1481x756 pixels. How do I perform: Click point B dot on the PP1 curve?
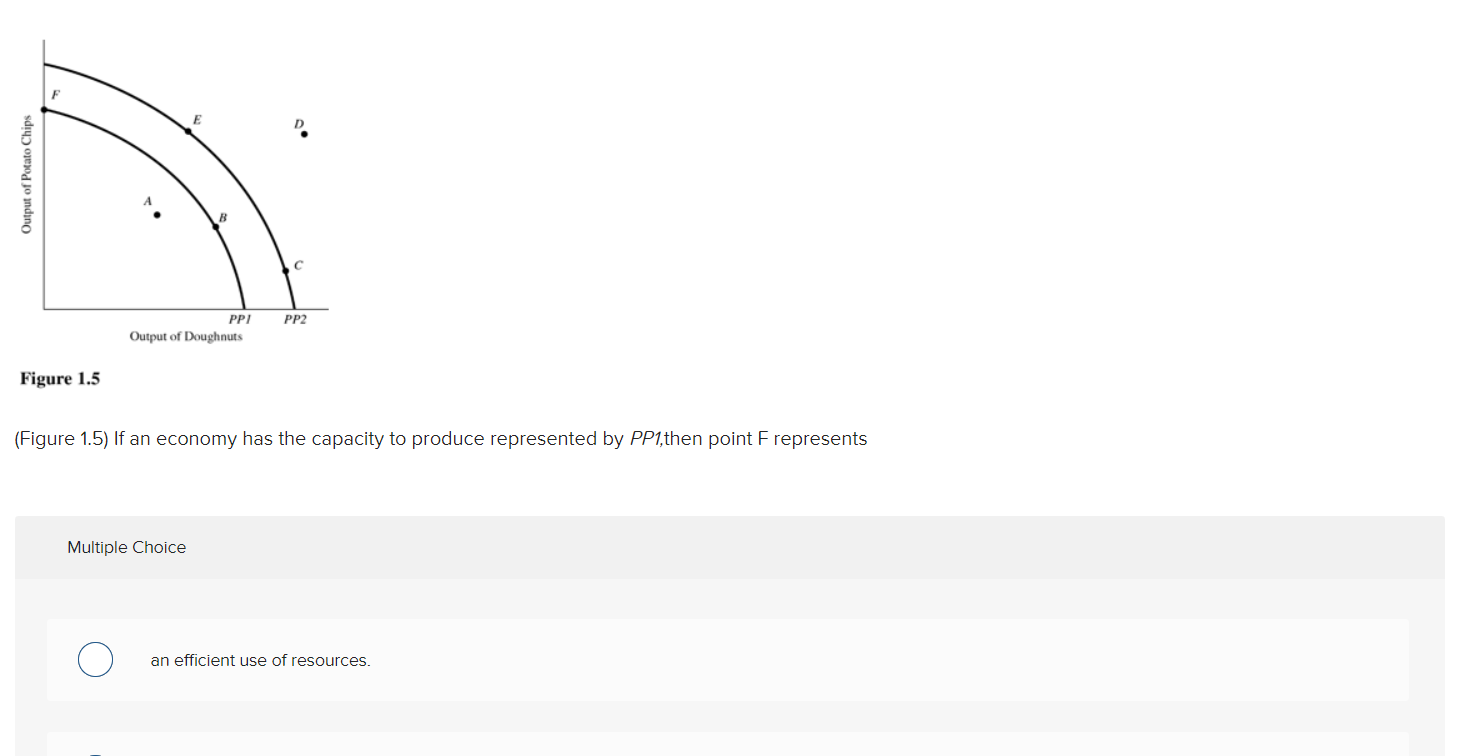(x=216, y=227)
